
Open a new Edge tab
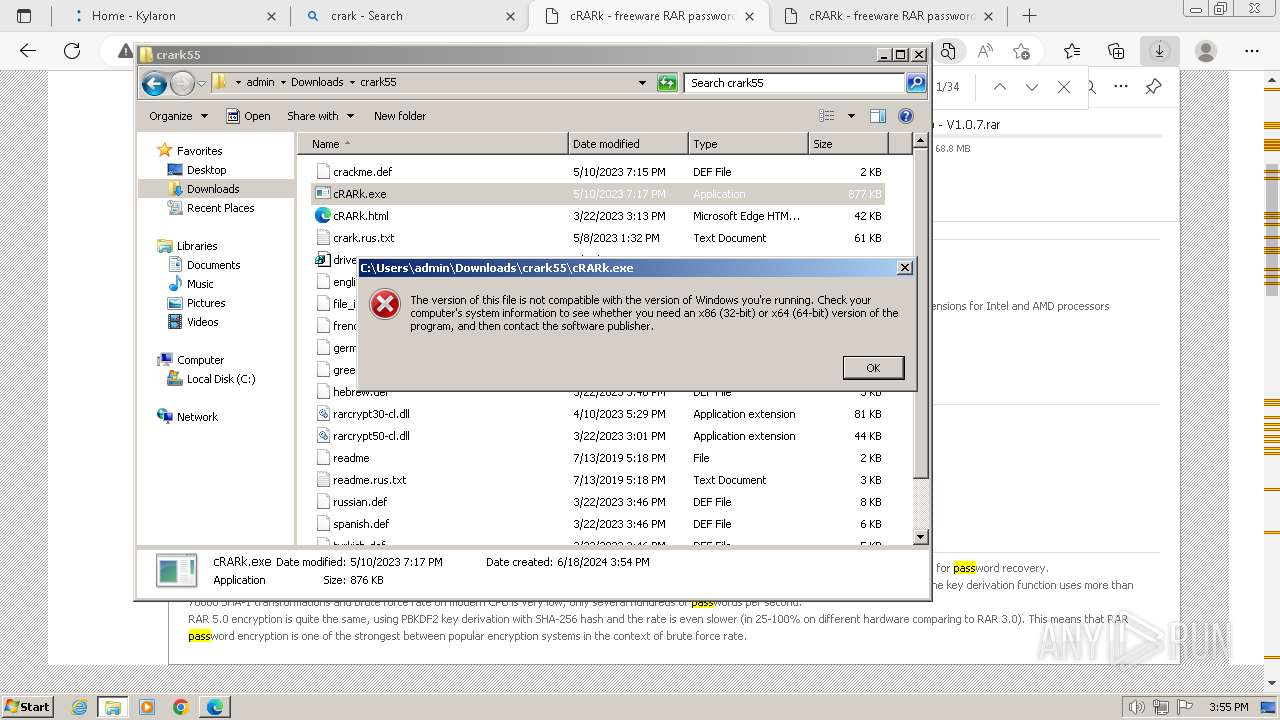pos(1029,16)
